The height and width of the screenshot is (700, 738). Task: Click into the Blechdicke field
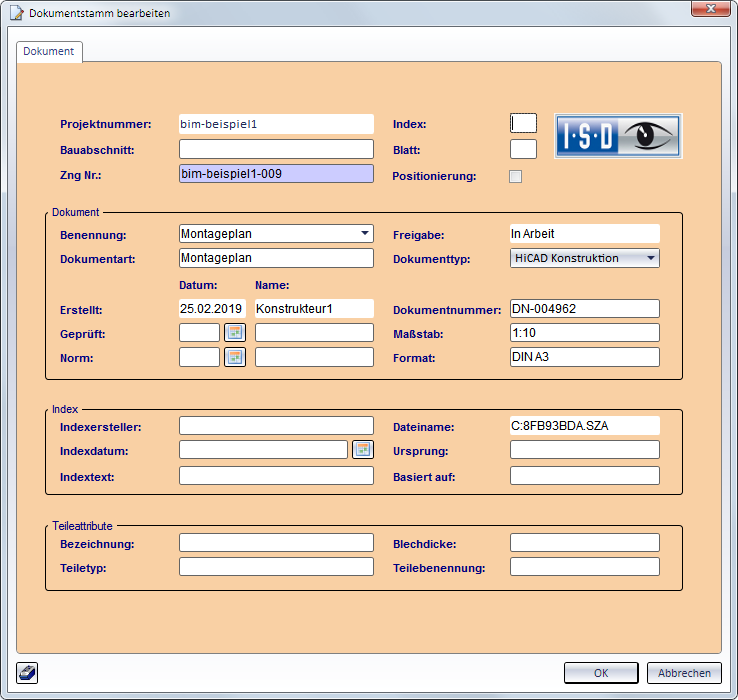[584, 543]
